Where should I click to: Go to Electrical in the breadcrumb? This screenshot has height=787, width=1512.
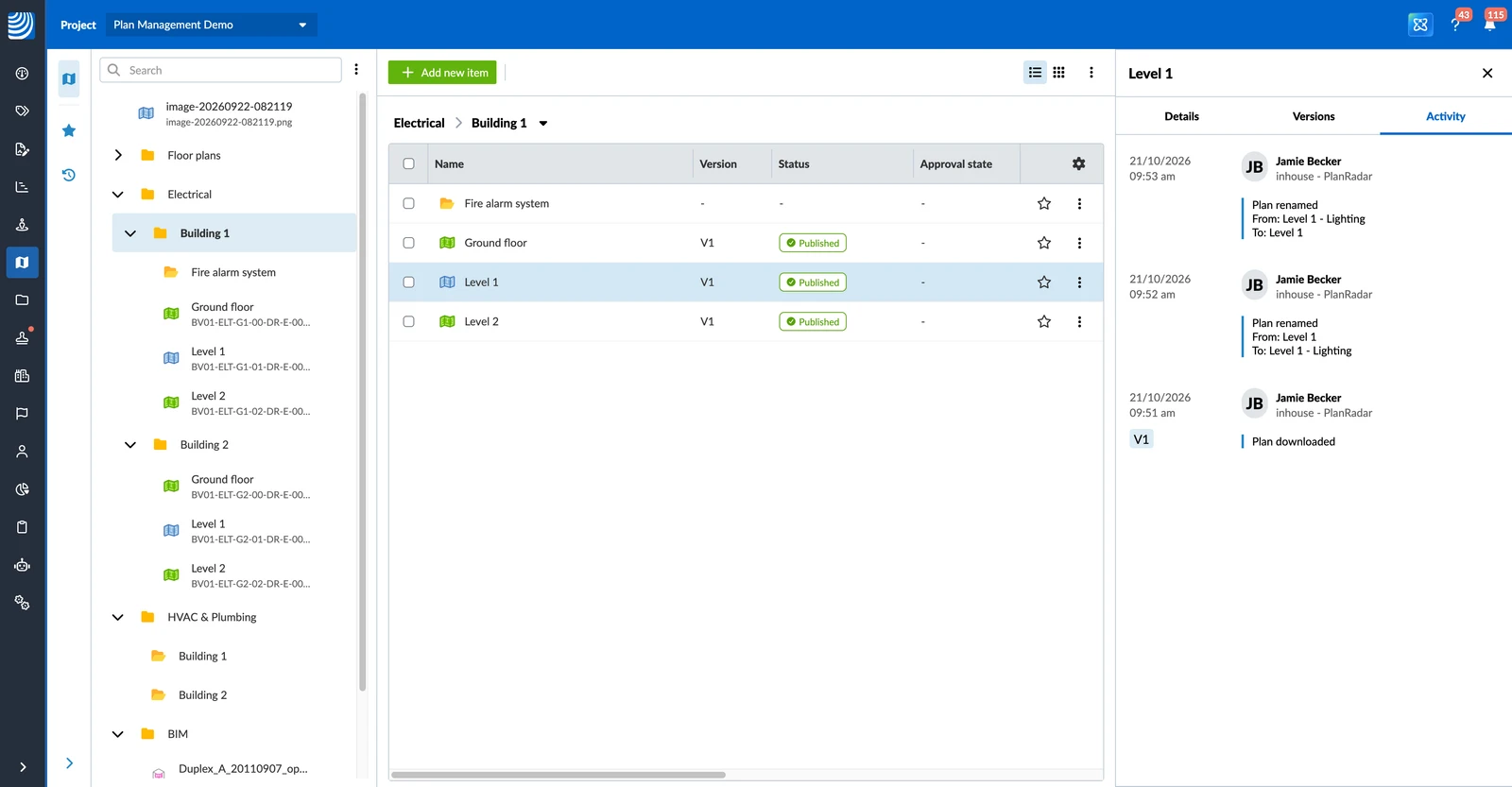coord(419,124)
